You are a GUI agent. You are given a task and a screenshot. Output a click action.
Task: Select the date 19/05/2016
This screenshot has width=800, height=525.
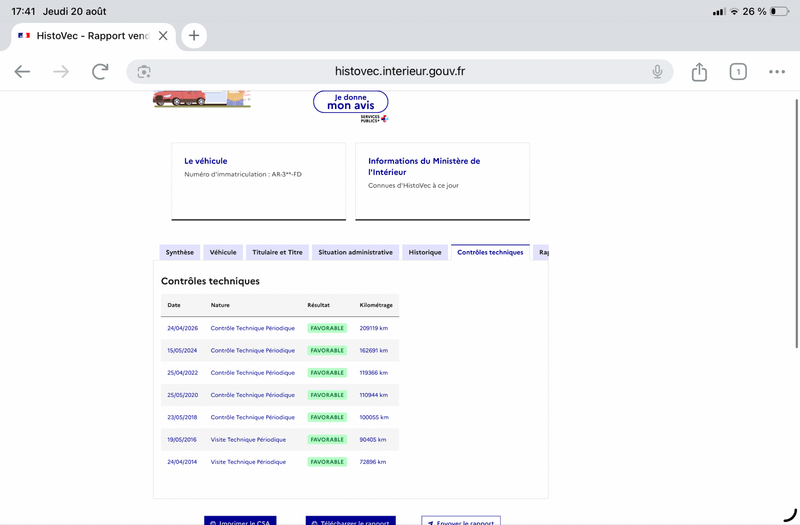182,439
